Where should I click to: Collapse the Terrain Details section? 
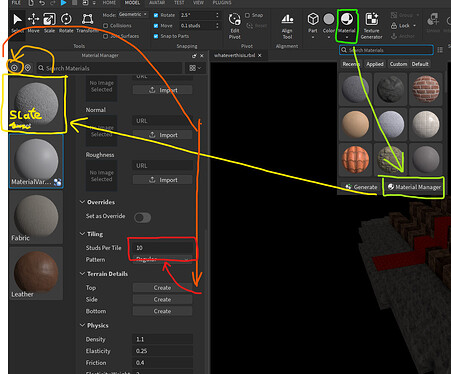coord(82,274)
